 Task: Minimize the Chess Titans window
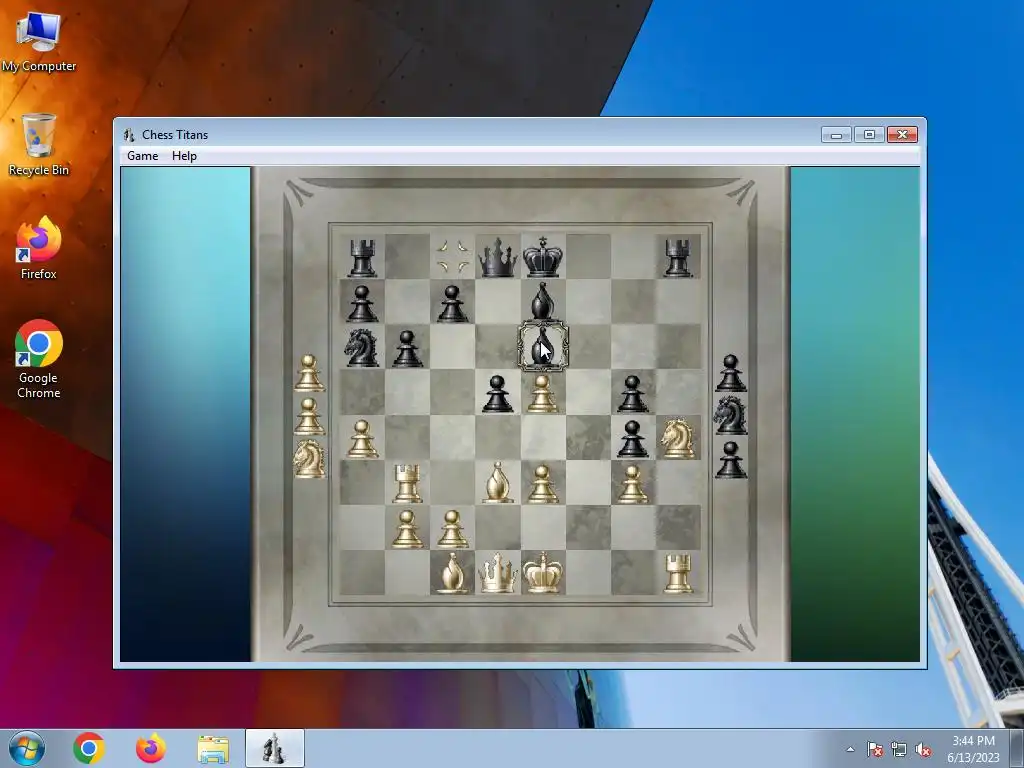click(x=836, y=135)
